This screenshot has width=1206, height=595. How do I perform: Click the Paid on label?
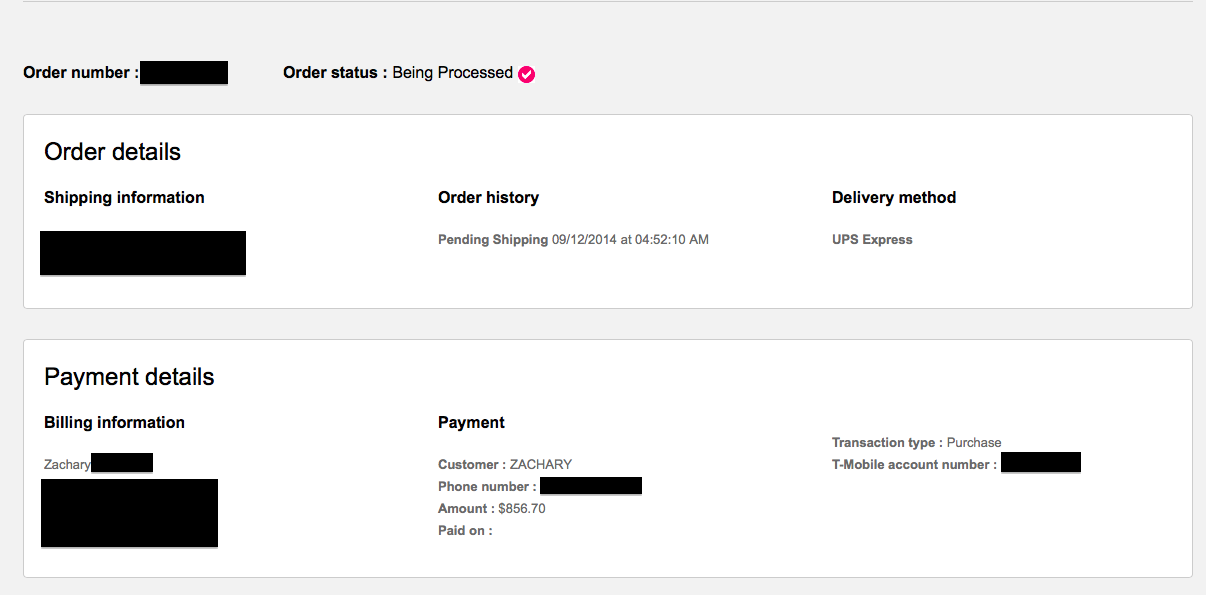tap(465, 531)
